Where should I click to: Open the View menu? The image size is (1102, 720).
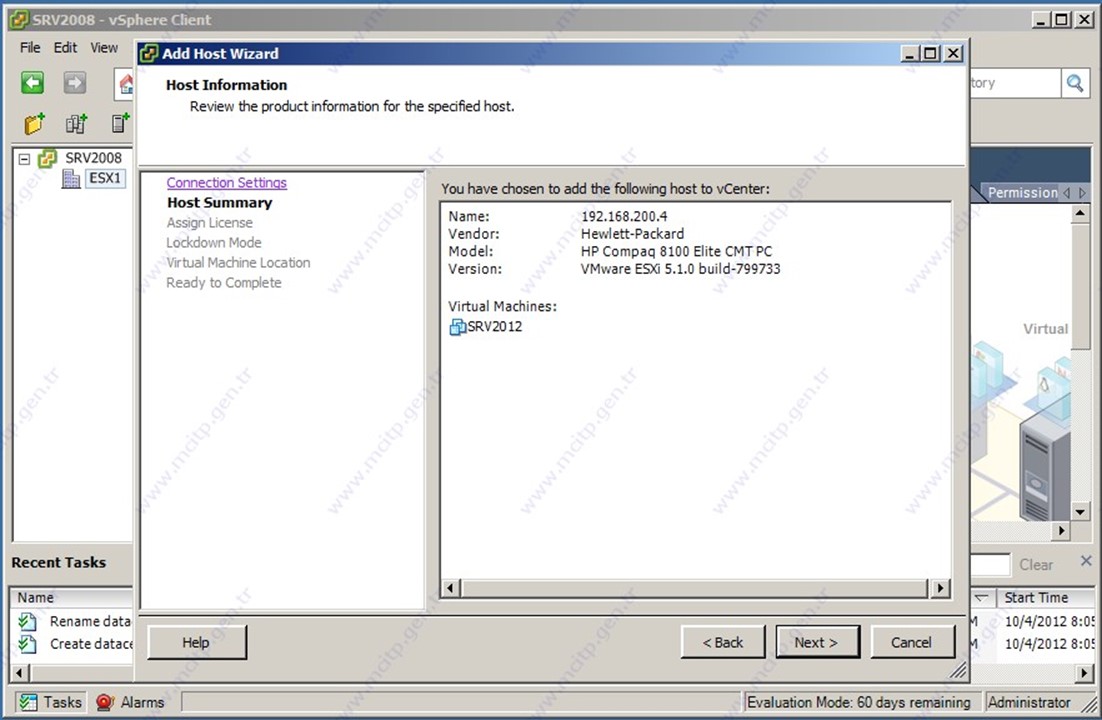(104, 48)
